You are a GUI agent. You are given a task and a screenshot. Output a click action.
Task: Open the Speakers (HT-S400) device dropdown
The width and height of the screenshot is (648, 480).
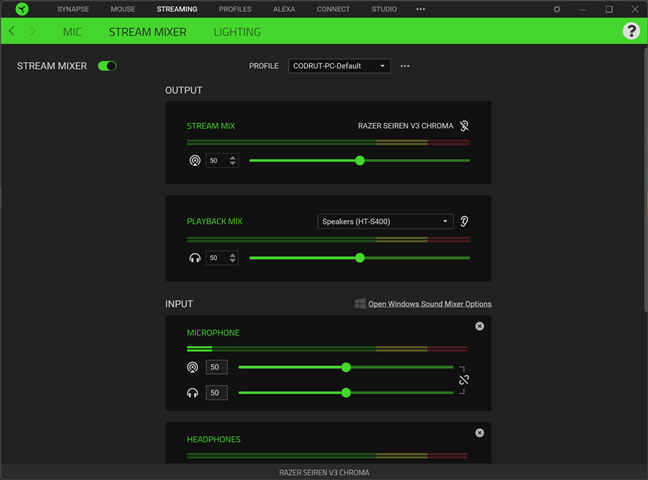click(385, 222)
